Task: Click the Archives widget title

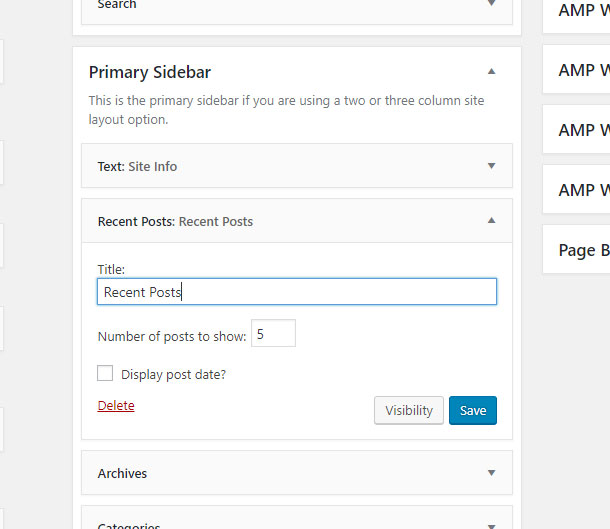Action: (122, 473)
